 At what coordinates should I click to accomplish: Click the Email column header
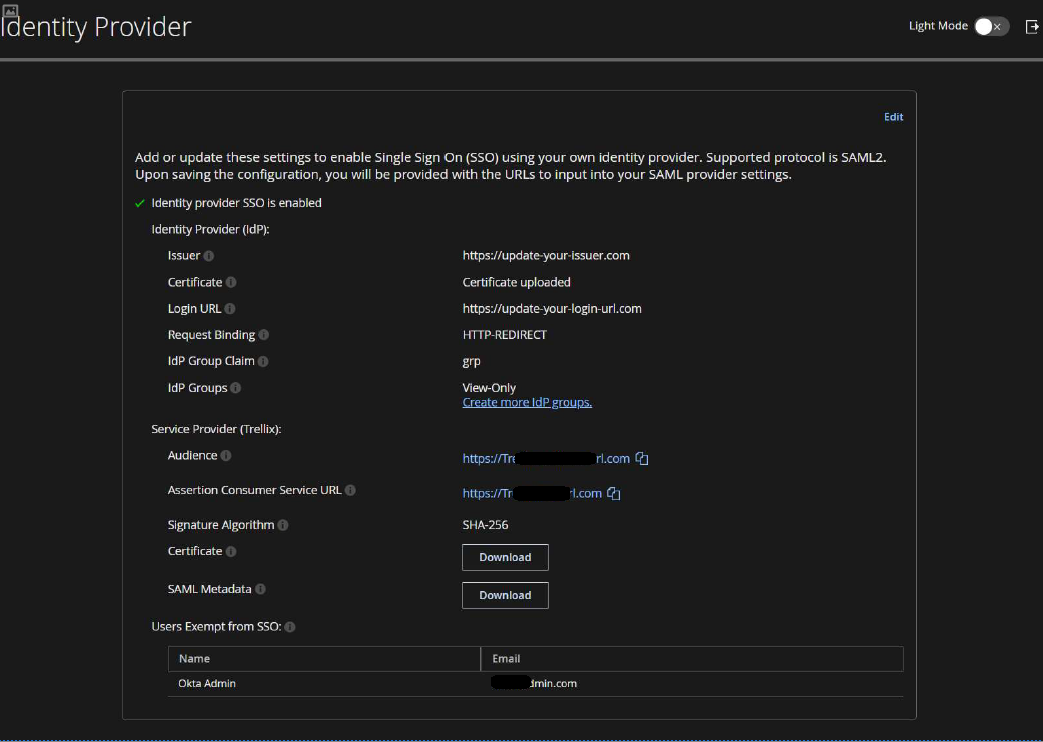click(x=692, y=659)
